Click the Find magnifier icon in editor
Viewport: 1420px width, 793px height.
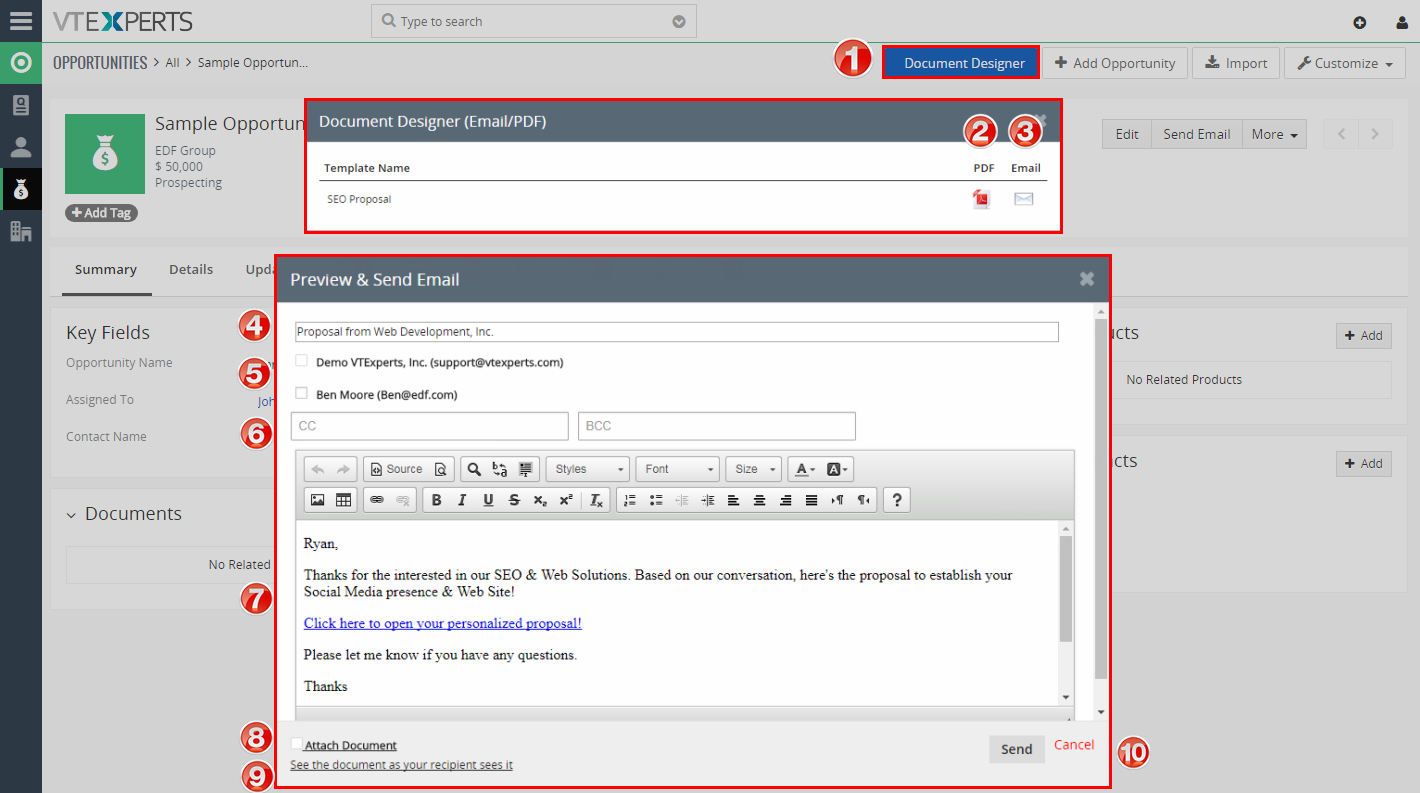tap(474, 469)
